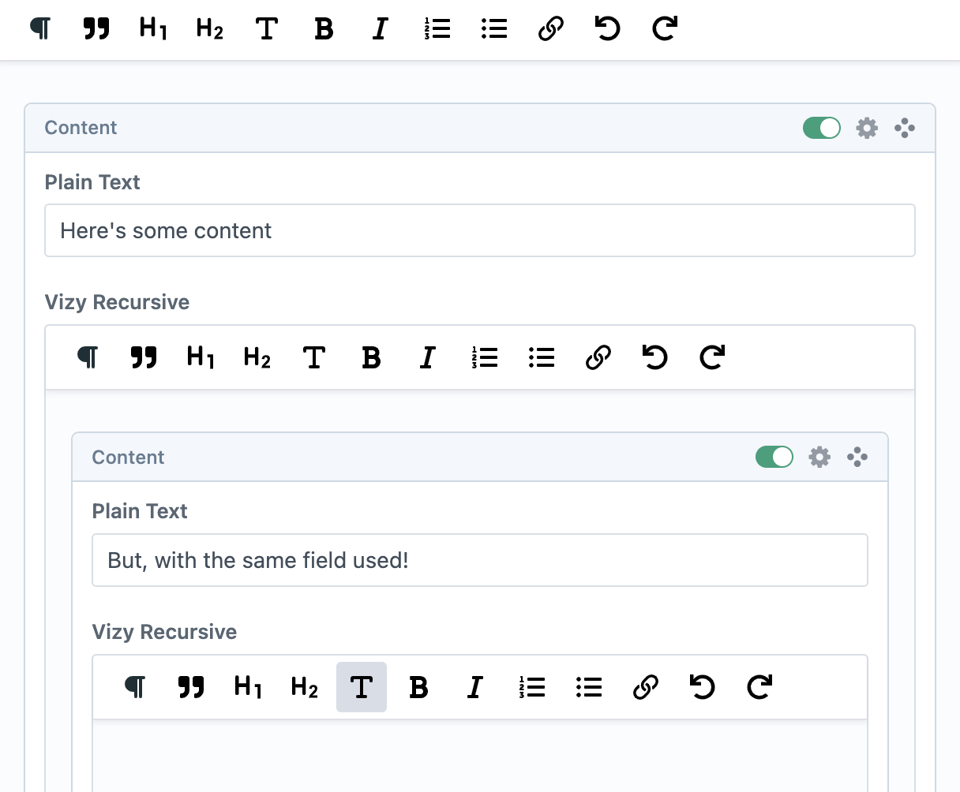Screen dimensions: 960x792
Task: Click paragraph icon in nested Vizy Recursive toolbar
Action: (135, 687)
